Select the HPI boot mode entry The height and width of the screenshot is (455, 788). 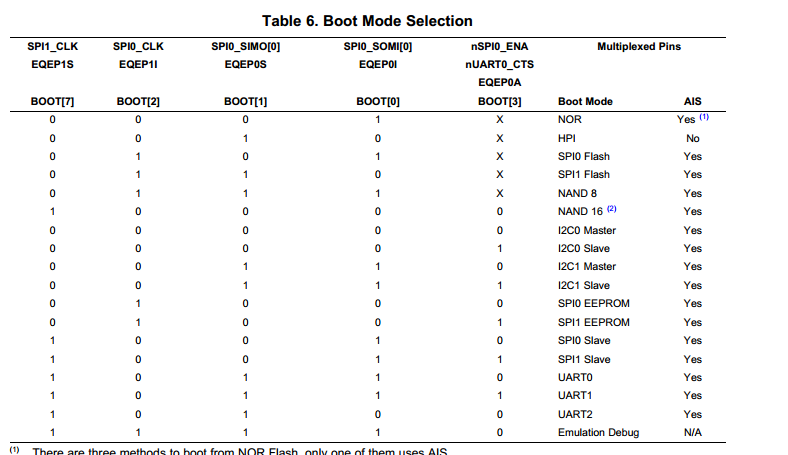coord(567,138)
